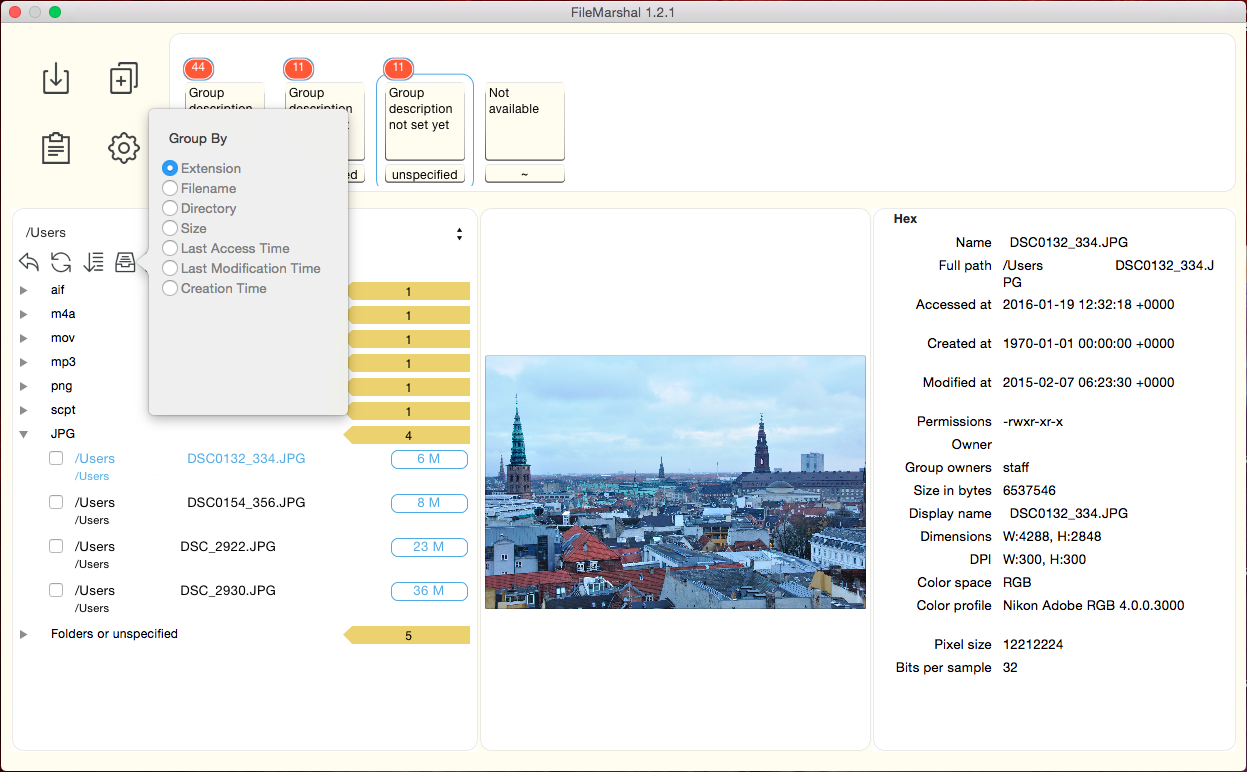The height and width of the screenshot is (772, 1247).
Task: Click the import download-arrow icon
Action: [56, 79]
